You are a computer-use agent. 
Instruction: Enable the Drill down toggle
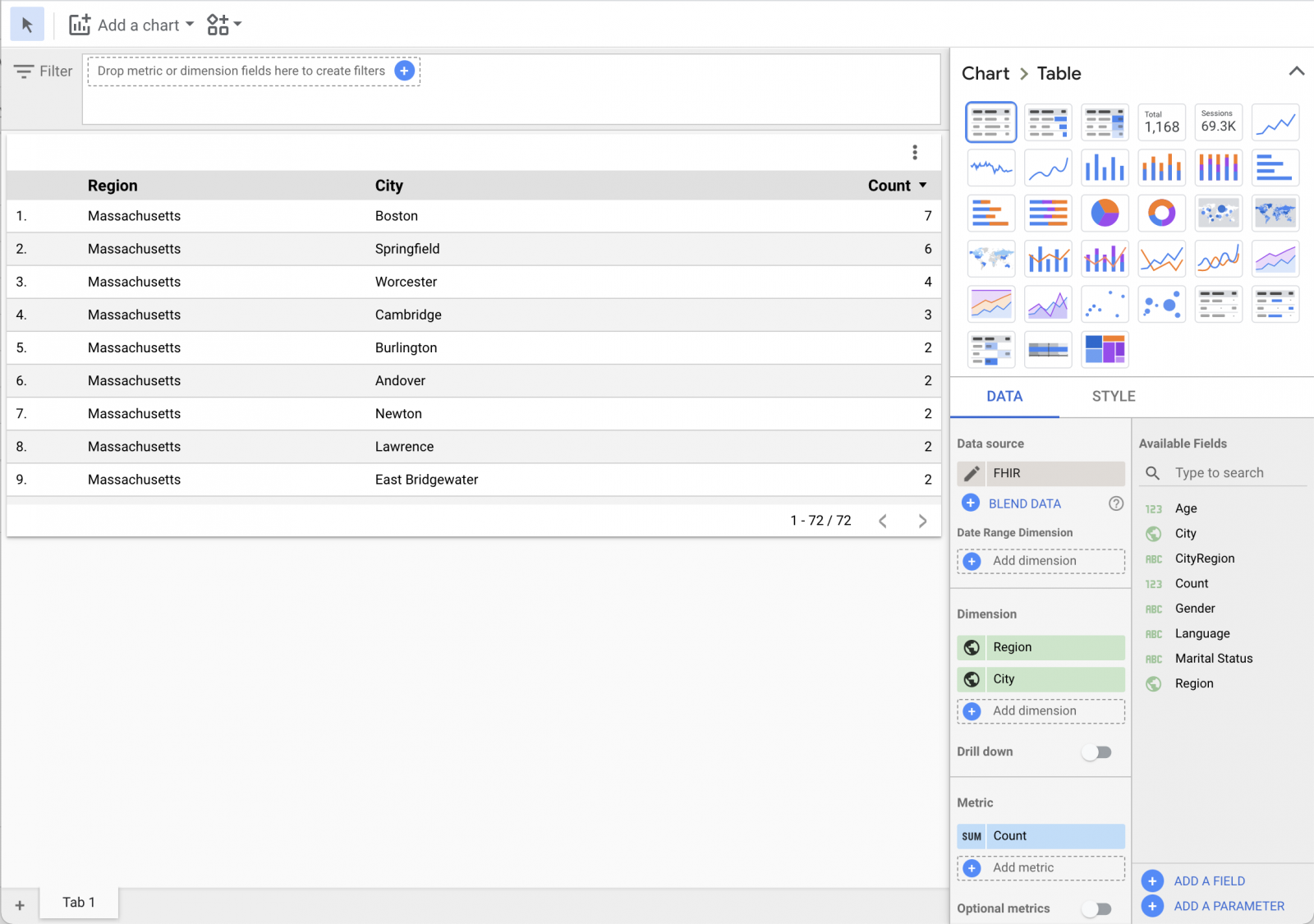pos(1096,752)
